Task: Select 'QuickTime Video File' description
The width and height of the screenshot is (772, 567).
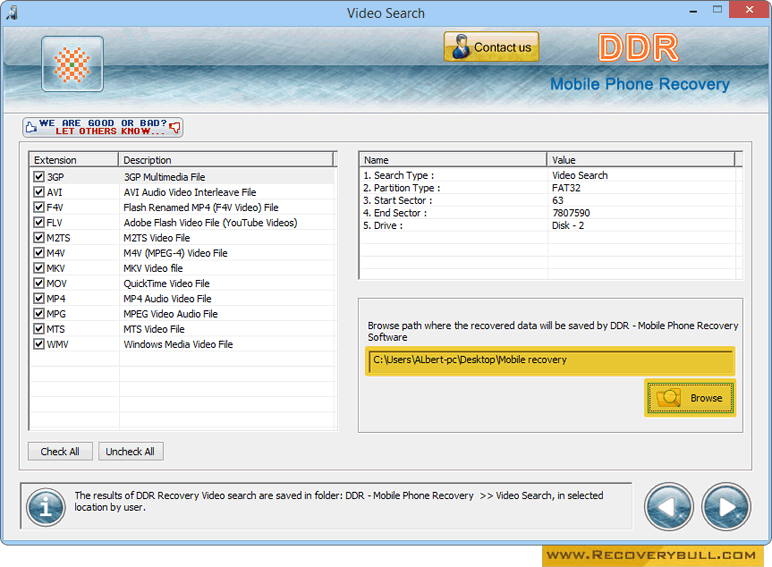Action: pyautogui.click(x=166, y=284)
